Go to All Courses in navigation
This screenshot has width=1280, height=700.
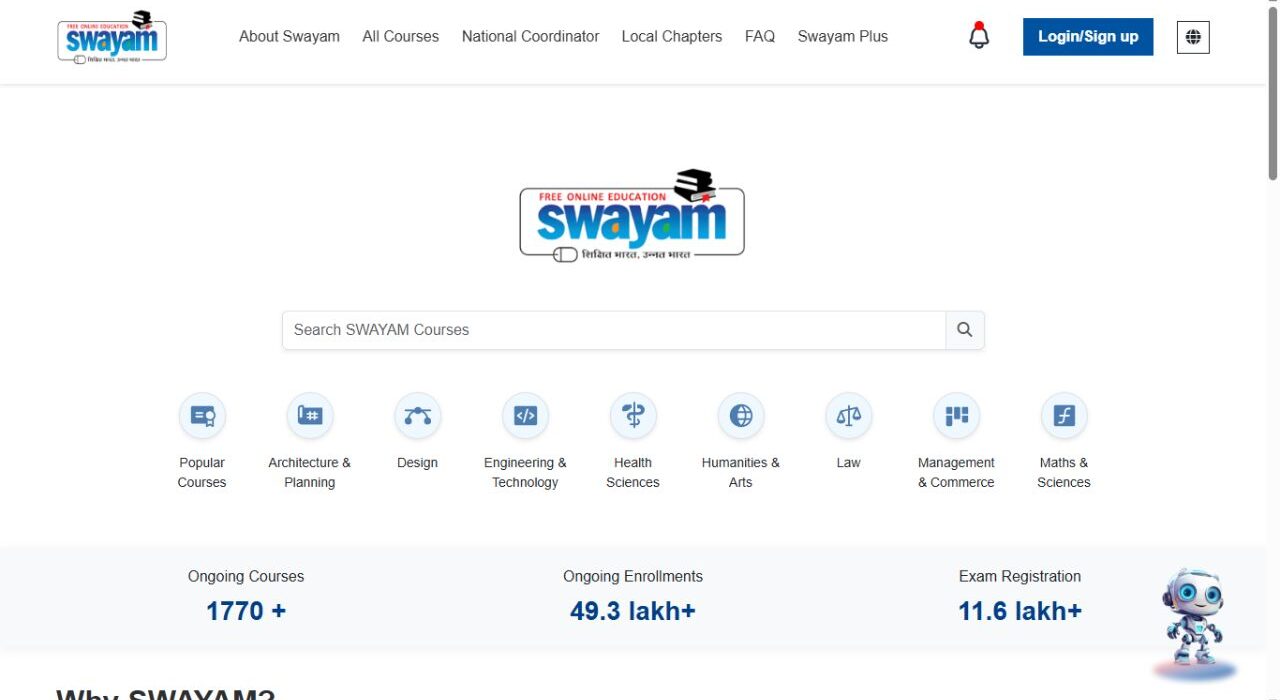point(400,36)
